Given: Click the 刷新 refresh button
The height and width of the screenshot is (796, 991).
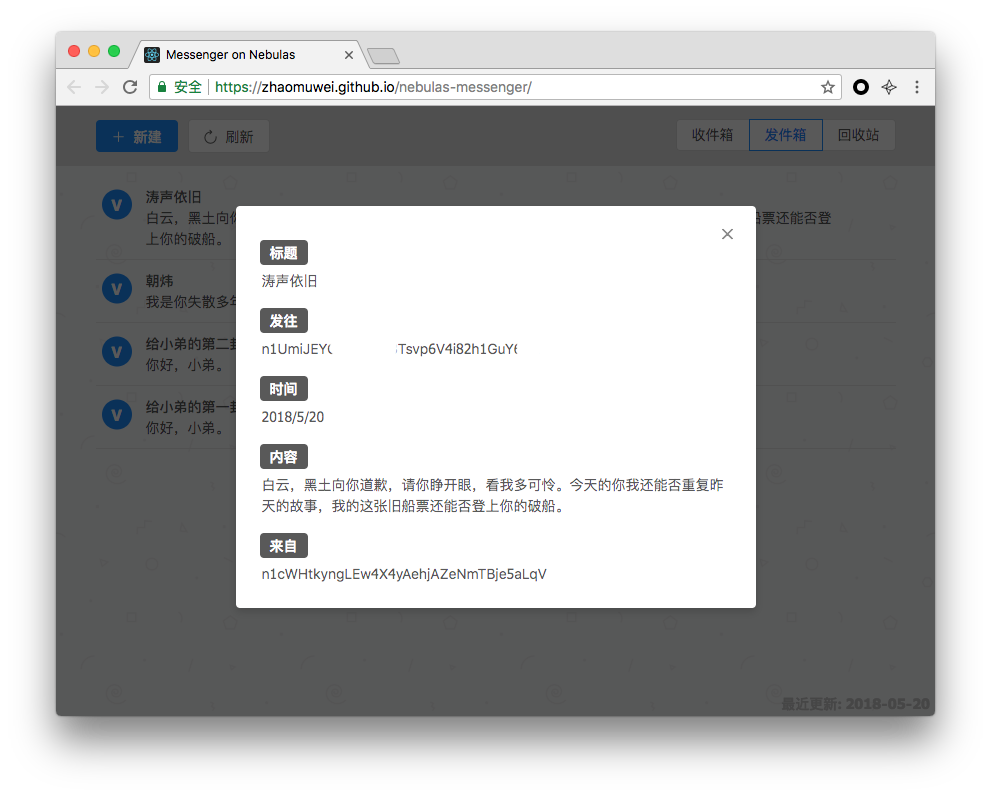Looking at the screenshot, I should click(229, 137).
